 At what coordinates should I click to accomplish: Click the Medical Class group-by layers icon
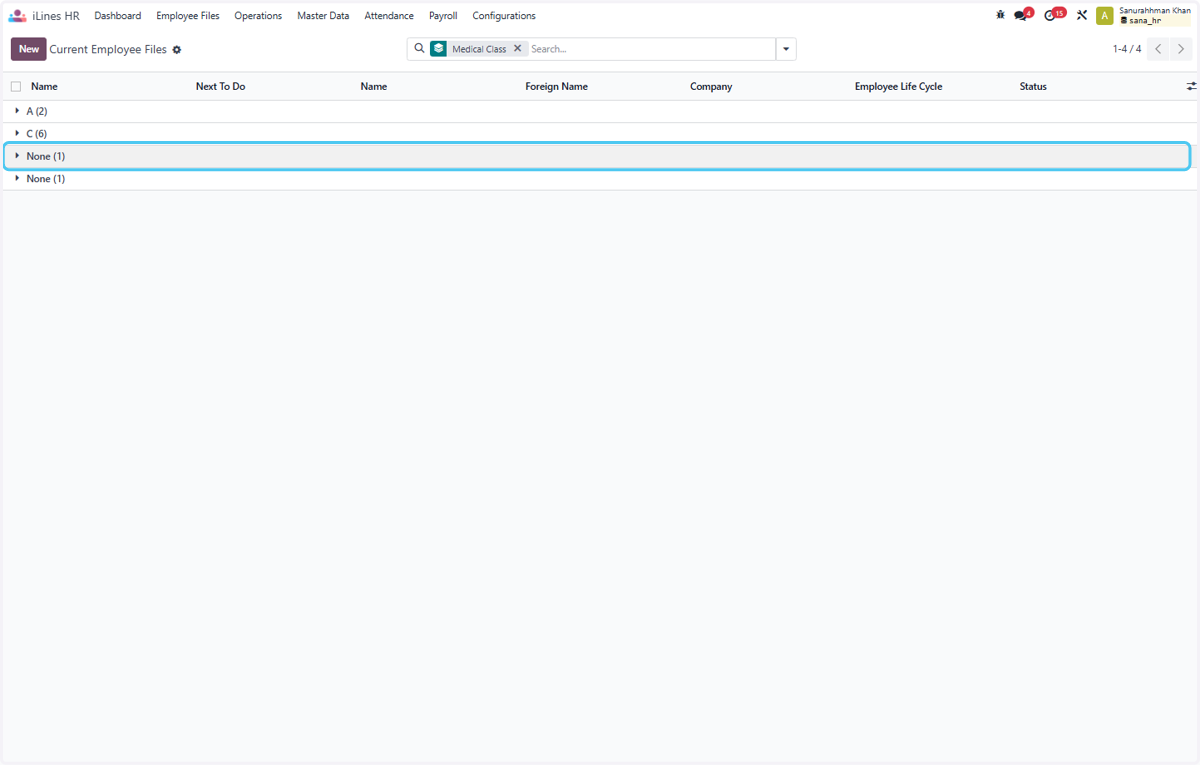(x=439, y=48)
